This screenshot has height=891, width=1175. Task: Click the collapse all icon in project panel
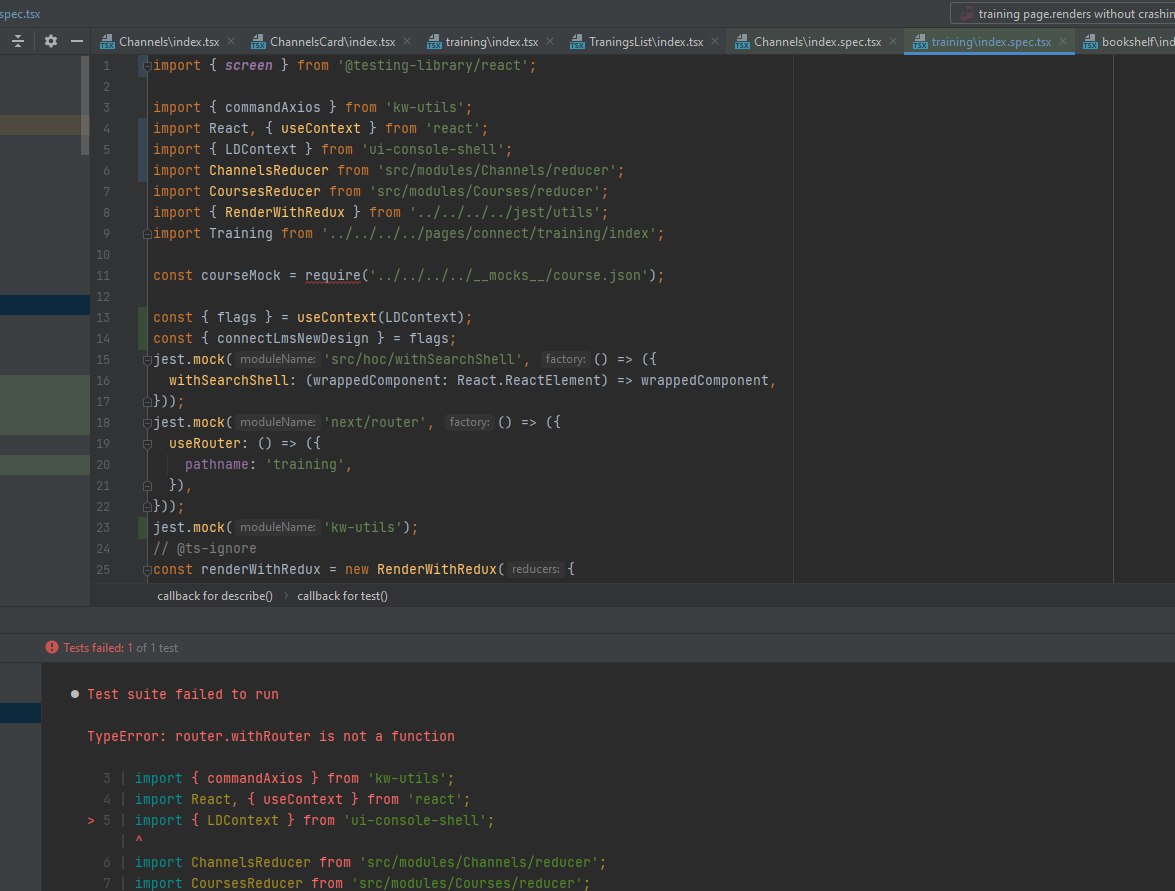click(x=17, y=42)
